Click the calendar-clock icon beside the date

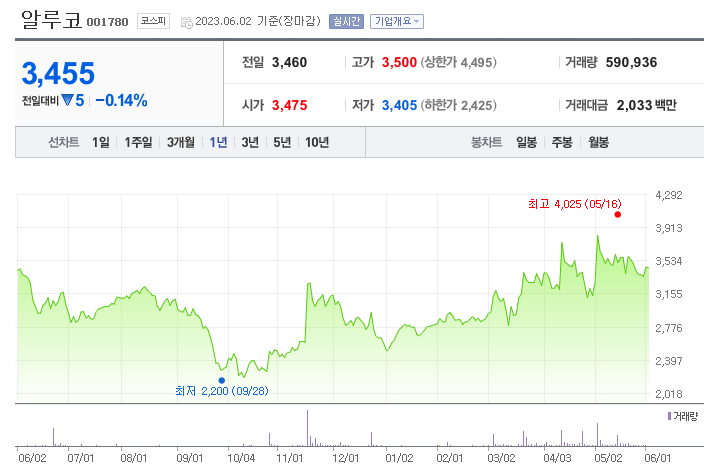pyautogui.click(x=186, y=22)
